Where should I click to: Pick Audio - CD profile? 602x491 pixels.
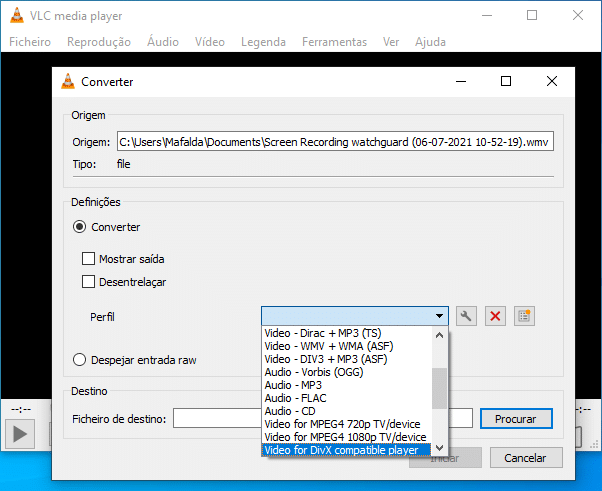point(347,411)
